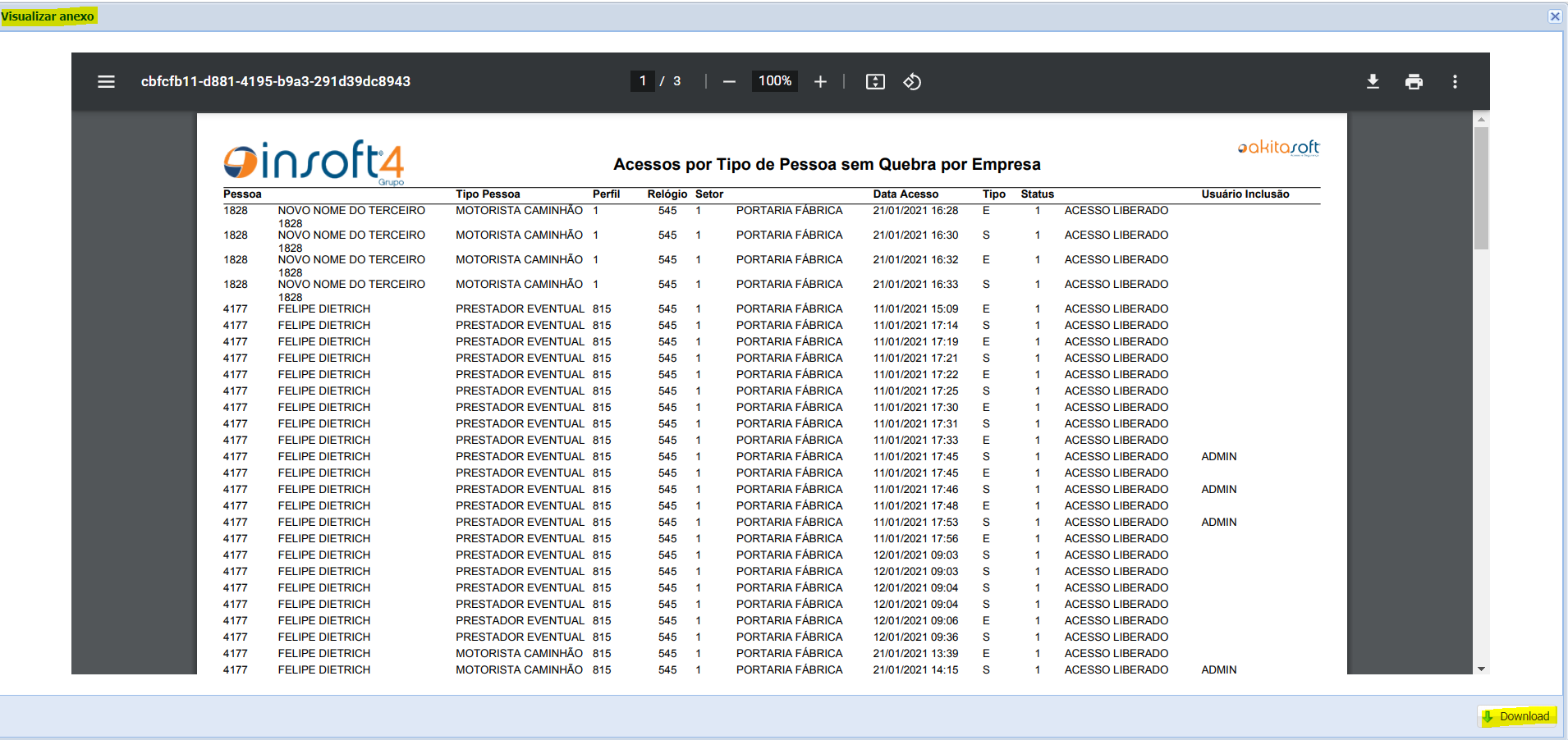The height and width of the screenshot is (740, 1568).
Task: Click MOTORISTA CAMINHÃO in the 21/01/2021 13:39 row
Action: pyautogui.click(x=520, y=654)
